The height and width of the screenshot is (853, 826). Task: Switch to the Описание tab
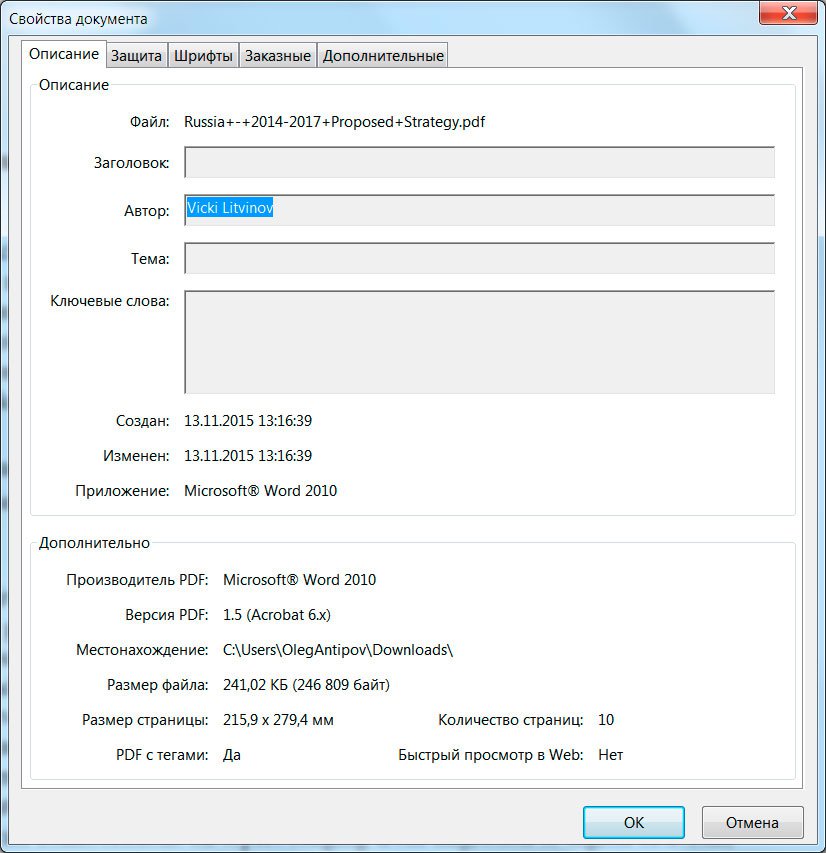click(x=64, y=54)
